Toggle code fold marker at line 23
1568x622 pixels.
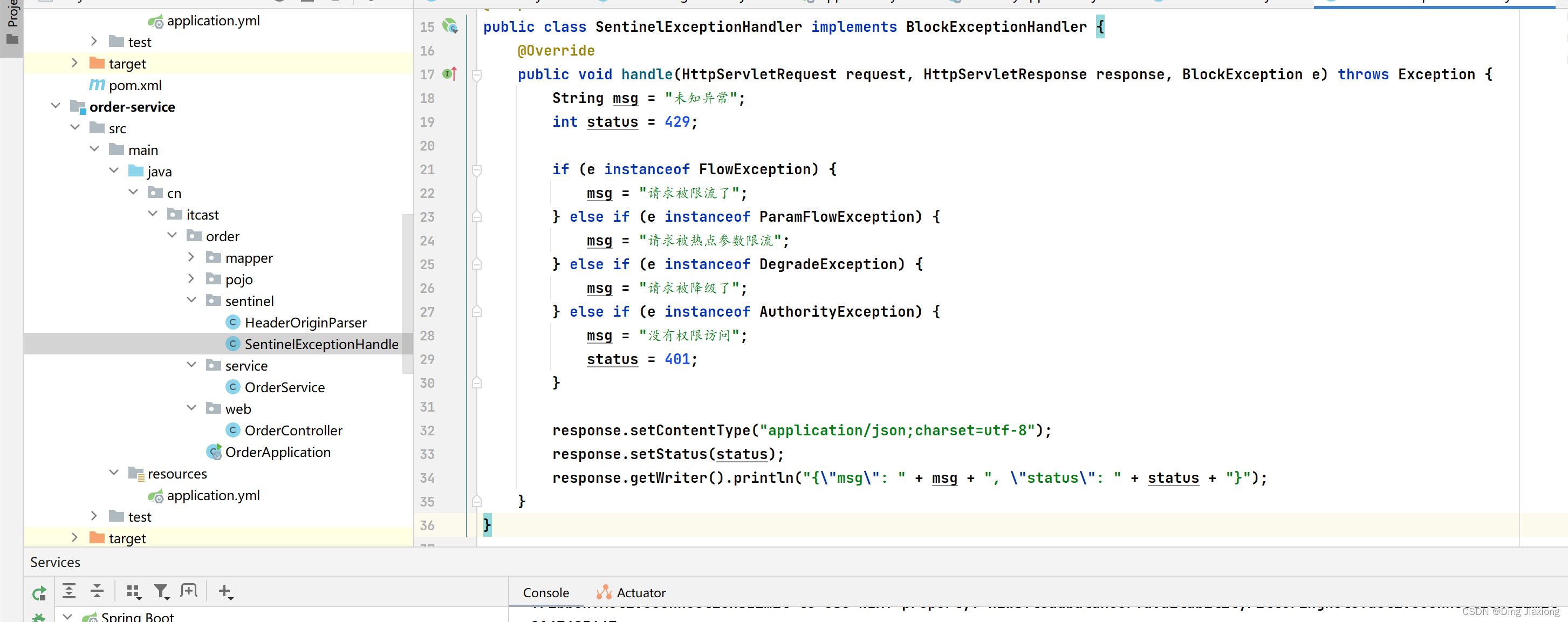(477, 217)
